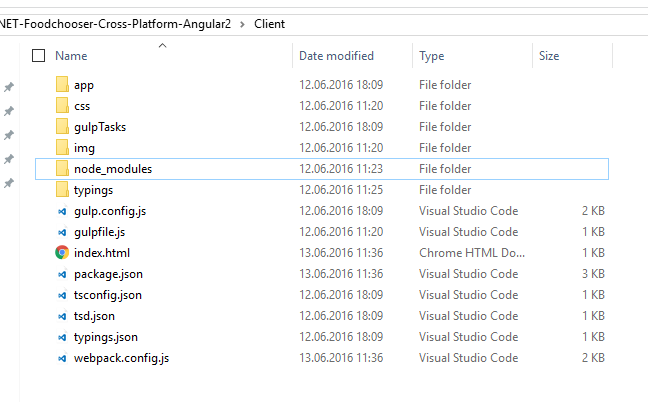Select the typings folder name
The height and width of the screenshot is (402, 648).
coord(93,190)
